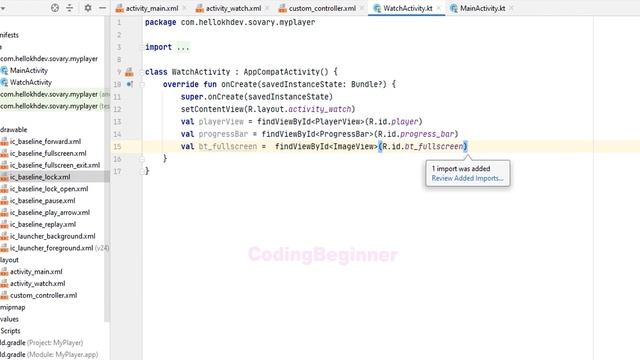The width and height of the screenshot is (640, 360).
Task: Switch to activity_watch.xml tab
Action: 233,8
